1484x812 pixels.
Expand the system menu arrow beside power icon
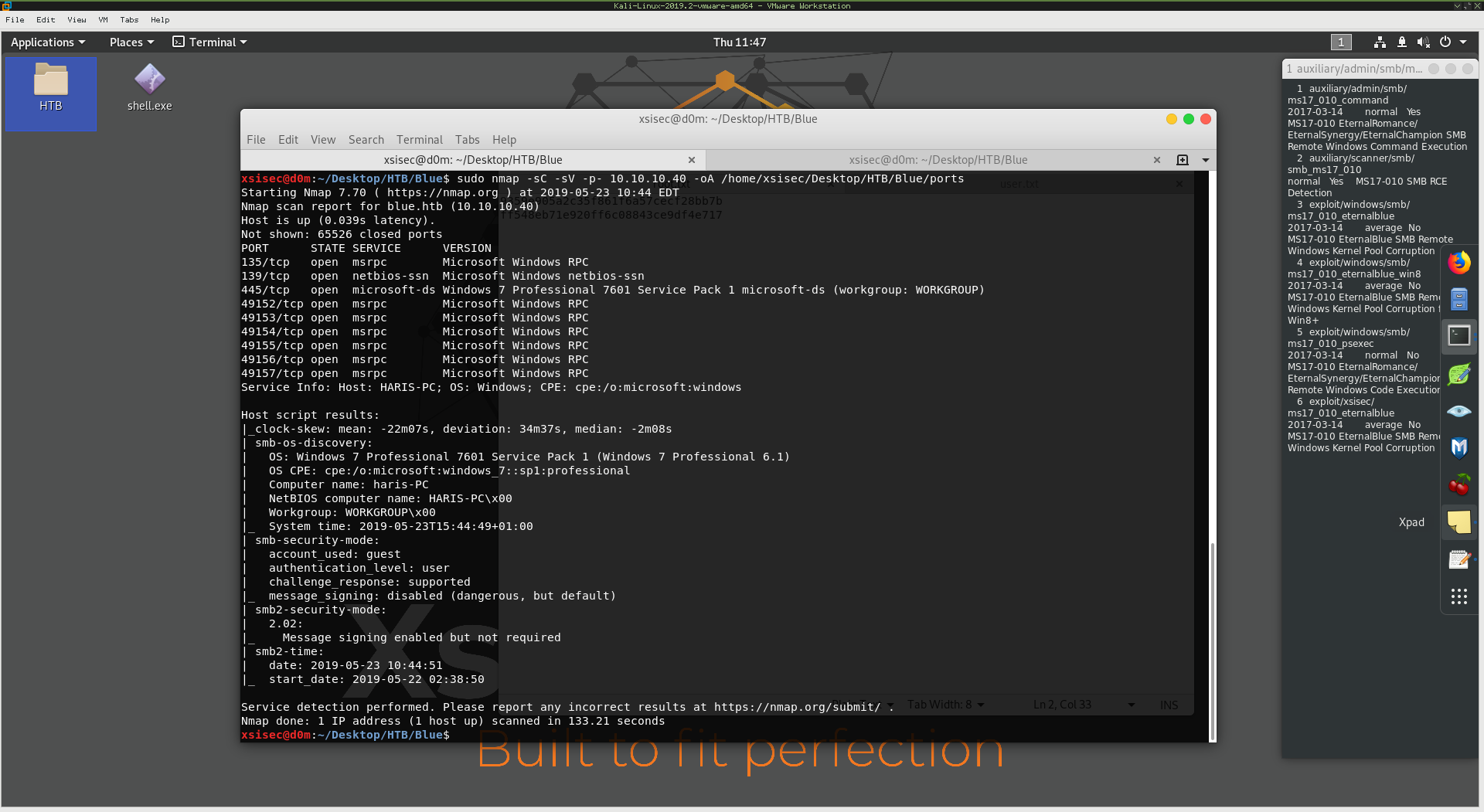(x=1463, y=42)
